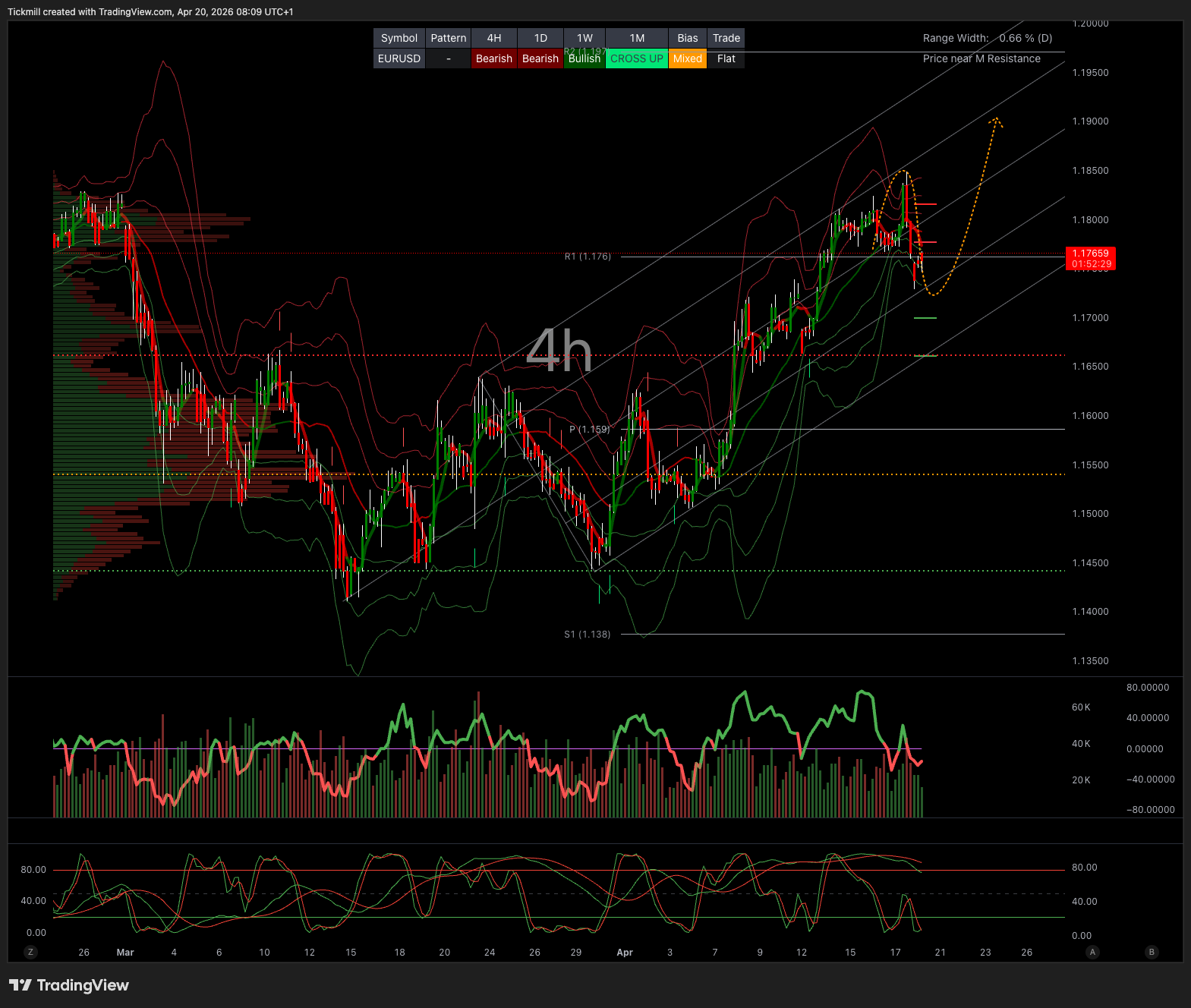This screenshot has width=1191, height=1008.
Task: Select the 1D column header
Action: pos(540,38)
